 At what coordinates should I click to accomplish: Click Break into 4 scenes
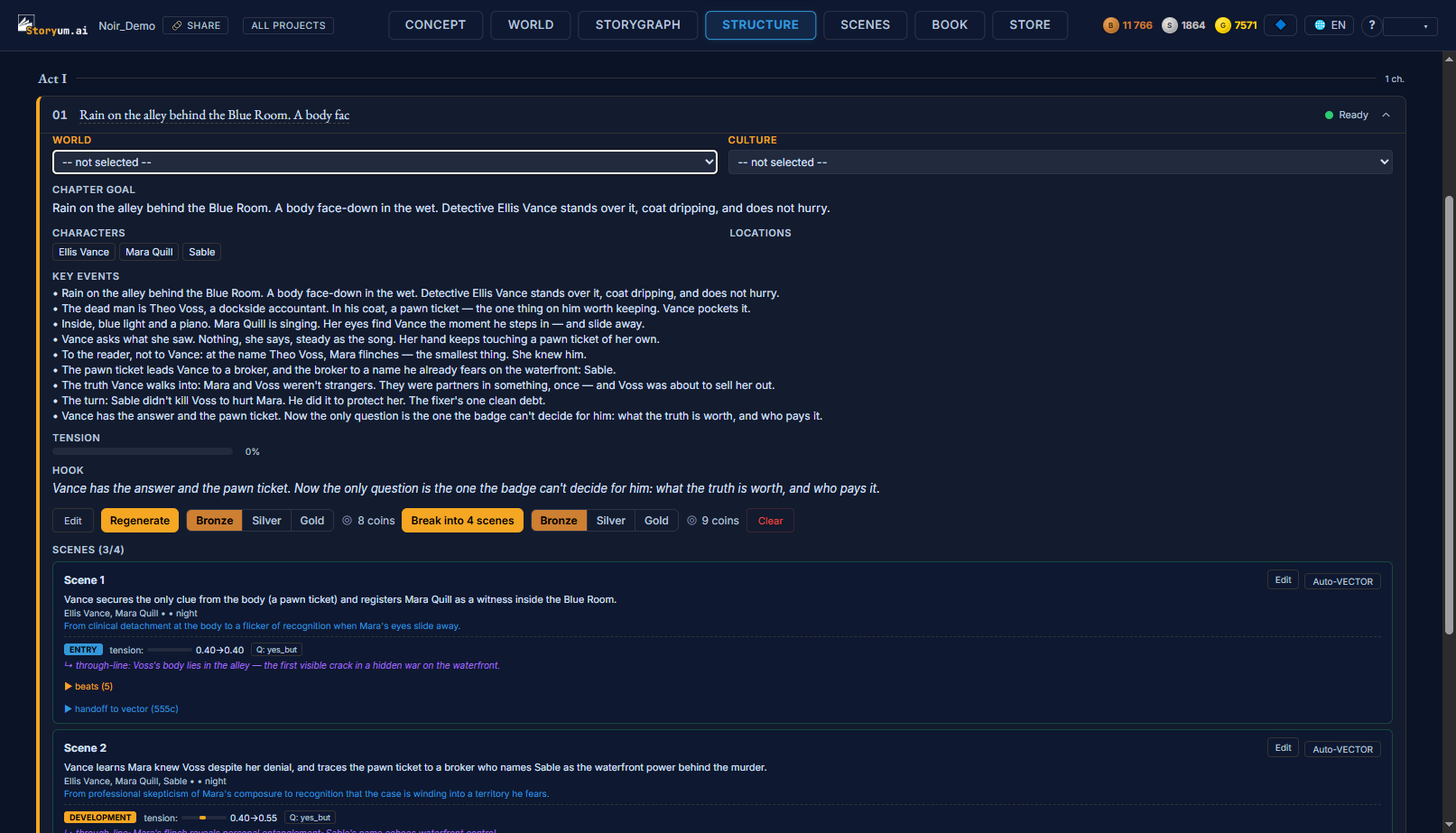point(462,521)
